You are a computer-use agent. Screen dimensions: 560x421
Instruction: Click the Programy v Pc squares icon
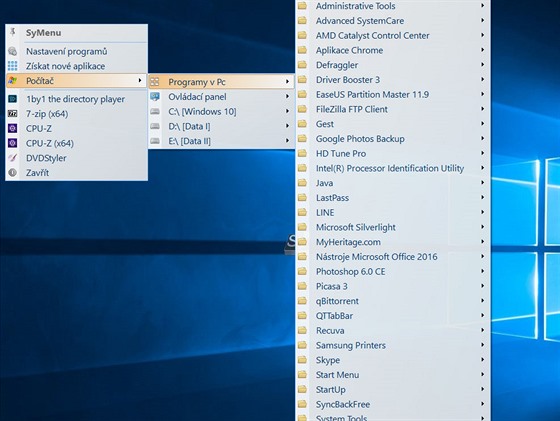coord(155,82)
